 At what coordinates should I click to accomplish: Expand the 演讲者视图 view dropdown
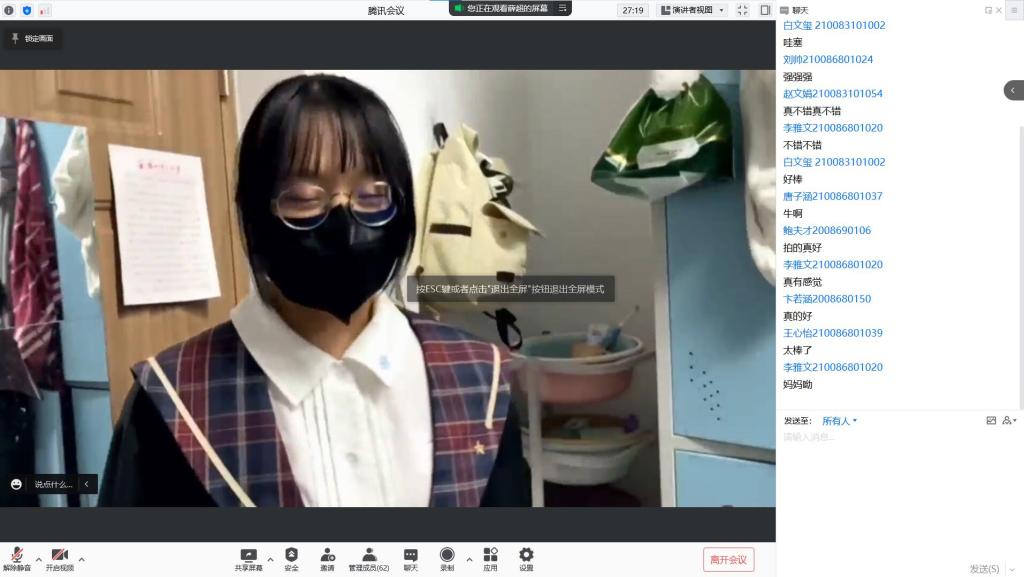(692, 10)
